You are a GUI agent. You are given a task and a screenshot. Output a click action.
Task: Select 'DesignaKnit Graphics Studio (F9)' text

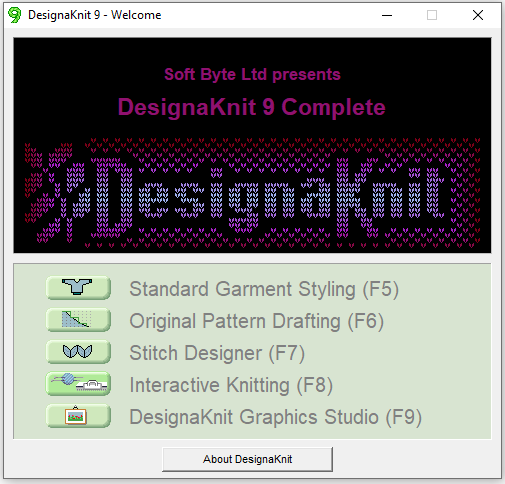click(x=276, y=417)
